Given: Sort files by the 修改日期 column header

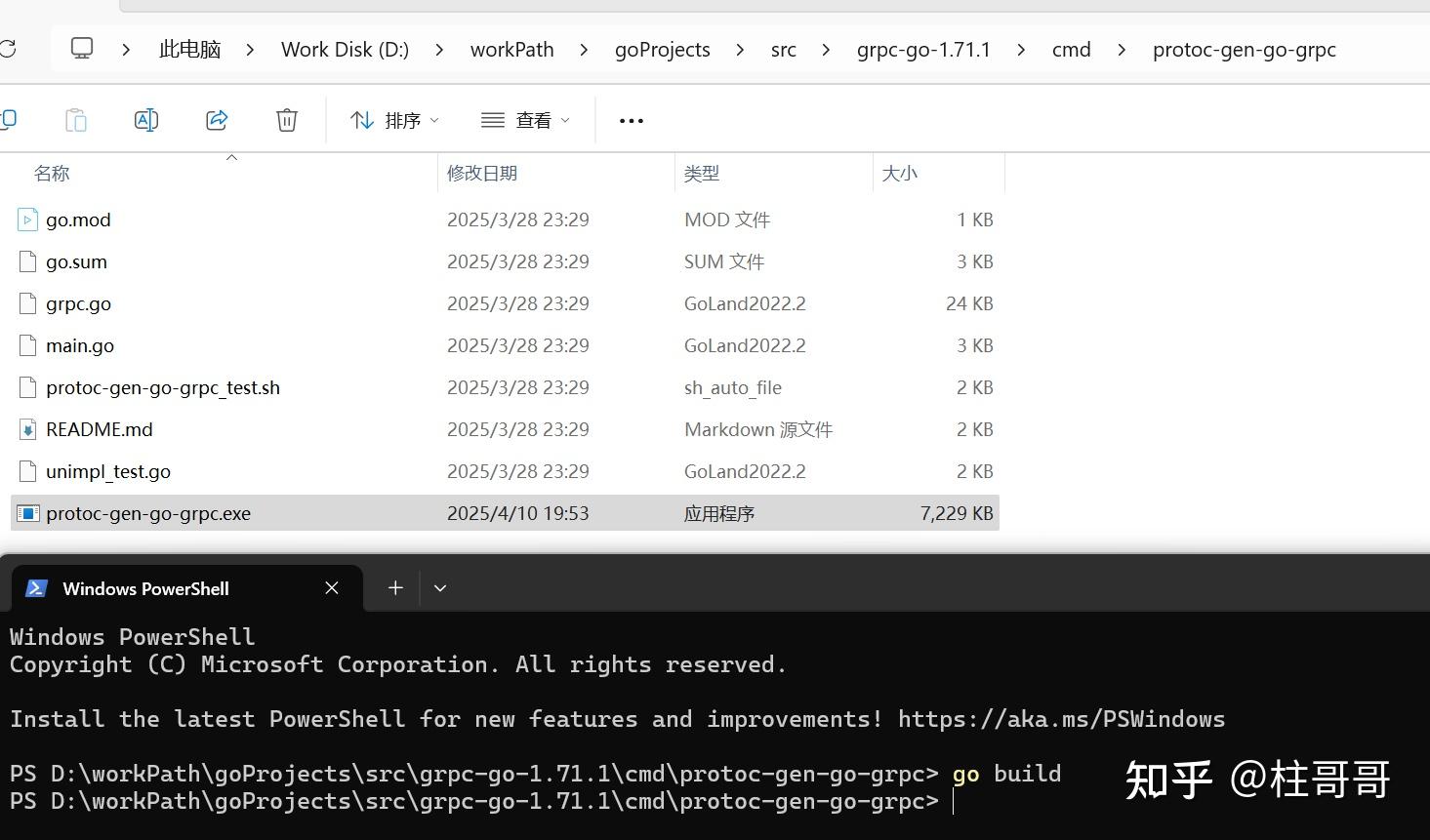Looking at the screenshot, I should pos(482,173).
